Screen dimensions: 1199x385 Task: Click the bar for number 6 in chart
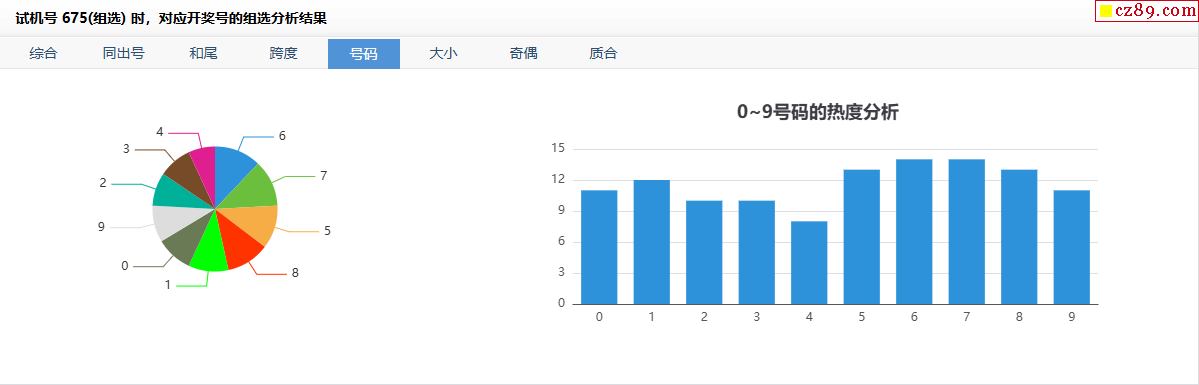[914, 232]
